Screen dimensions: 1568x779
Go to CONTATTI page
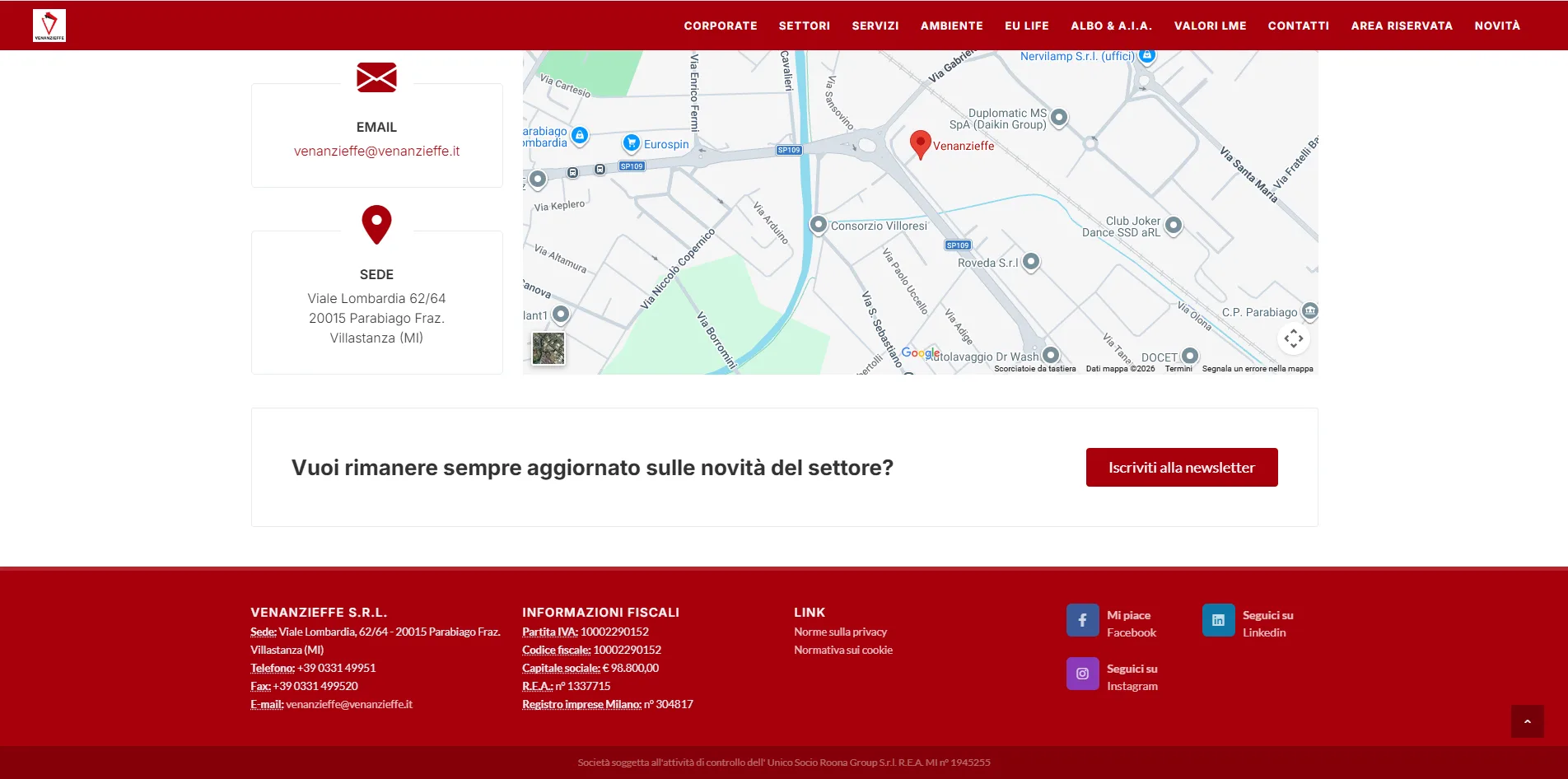coord(1299,26)
